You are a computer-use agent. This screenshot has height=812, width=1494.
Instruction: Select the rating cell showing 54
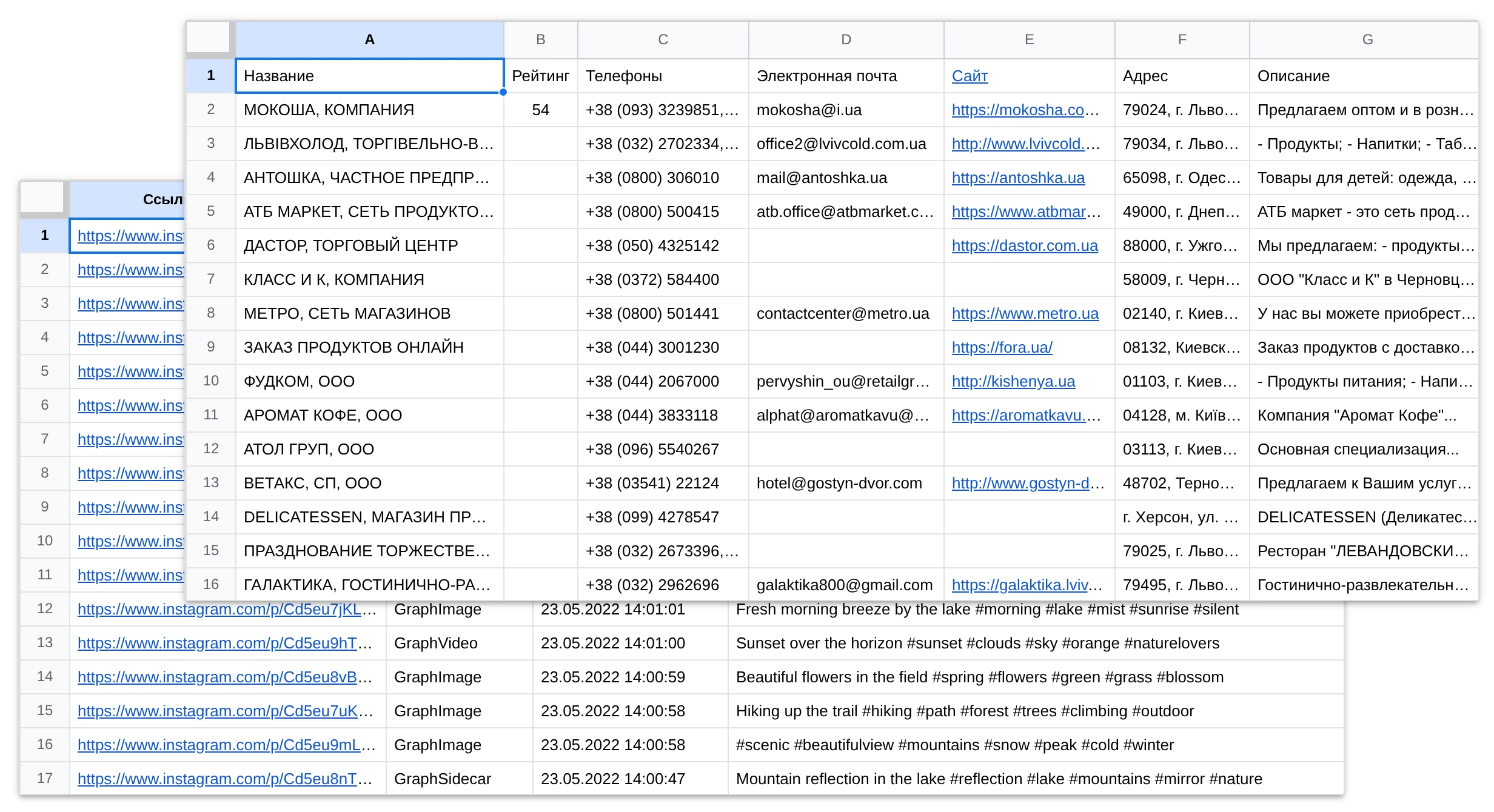[x=540, y=110]
